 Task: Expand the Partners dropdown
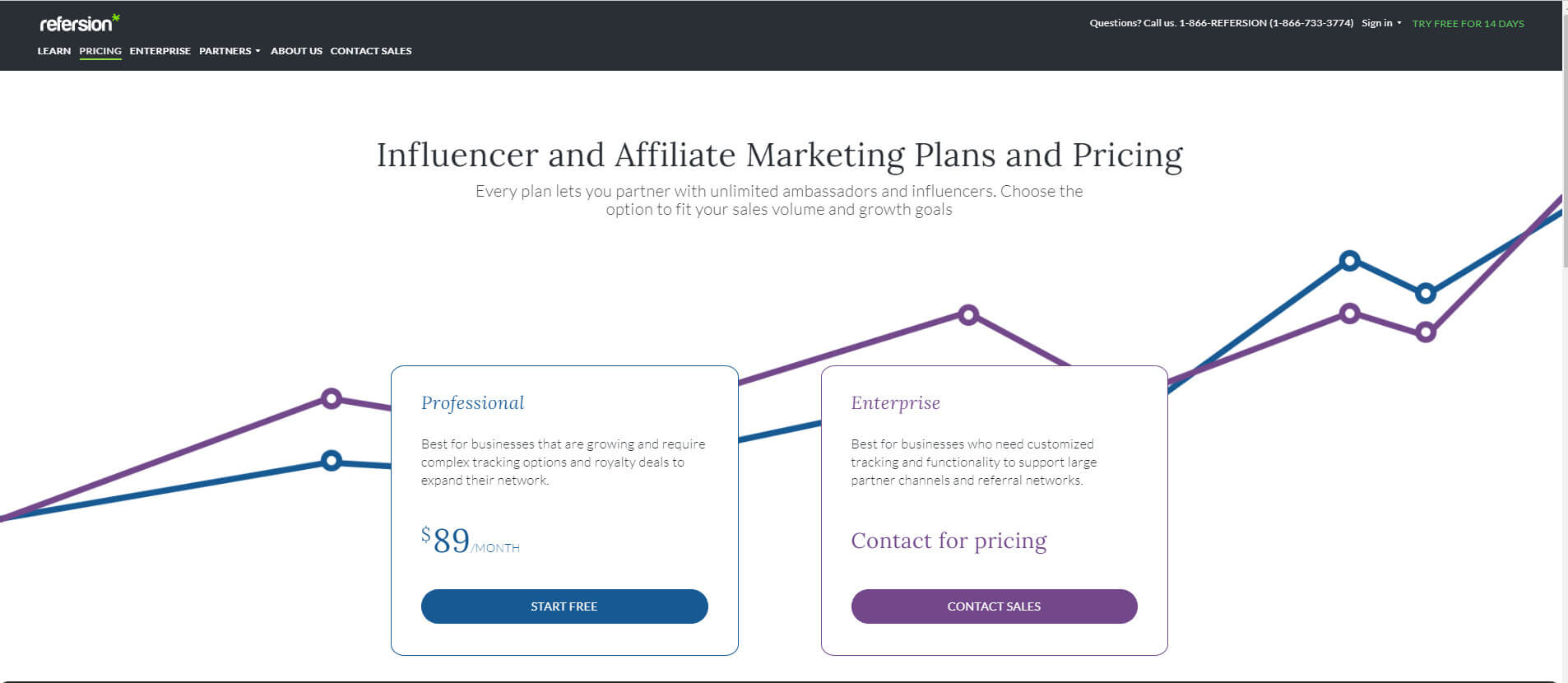230,51
